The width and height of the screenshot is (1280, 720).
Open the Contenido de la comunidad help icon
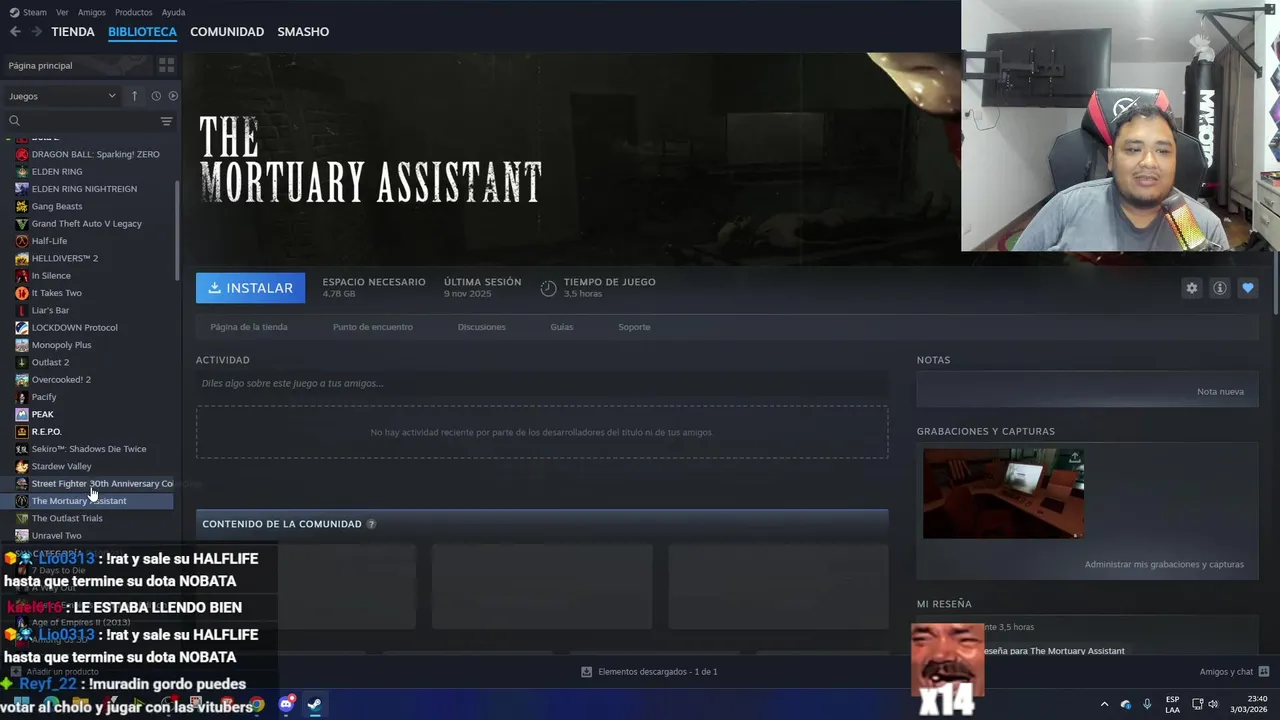[x=371, y=524]
